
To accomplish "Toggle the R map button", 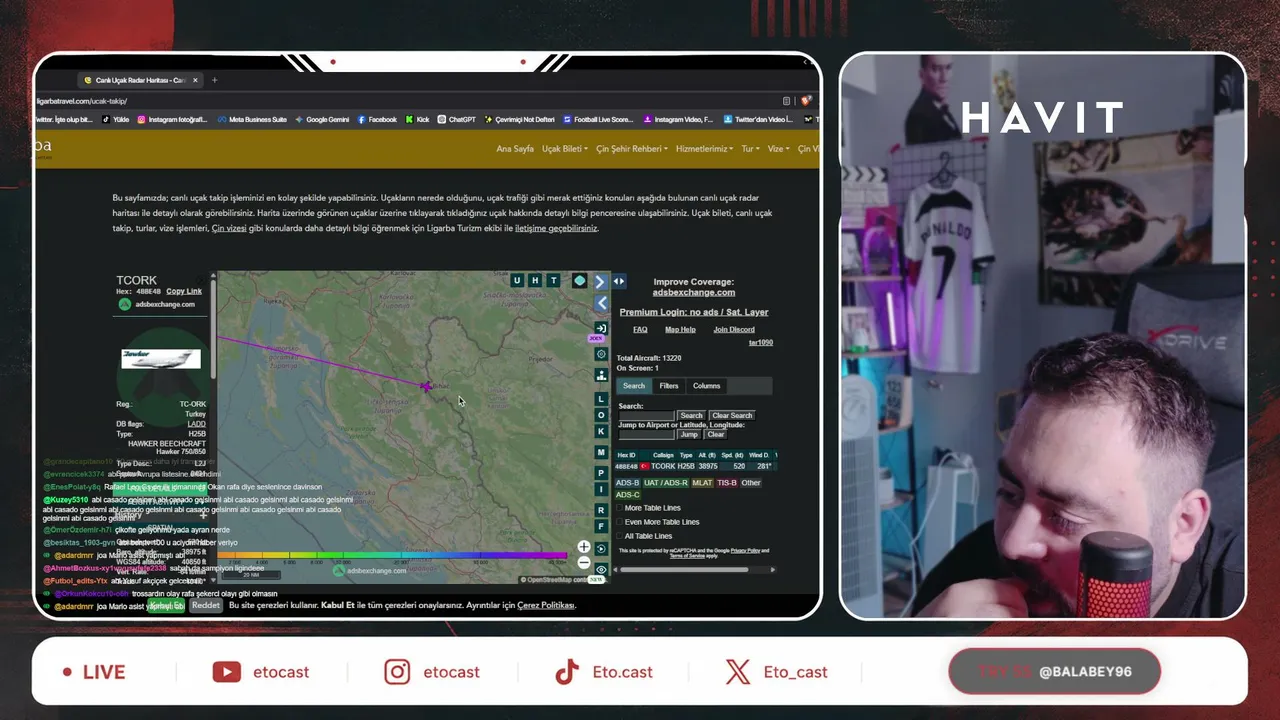I will (x=601, y=510).
